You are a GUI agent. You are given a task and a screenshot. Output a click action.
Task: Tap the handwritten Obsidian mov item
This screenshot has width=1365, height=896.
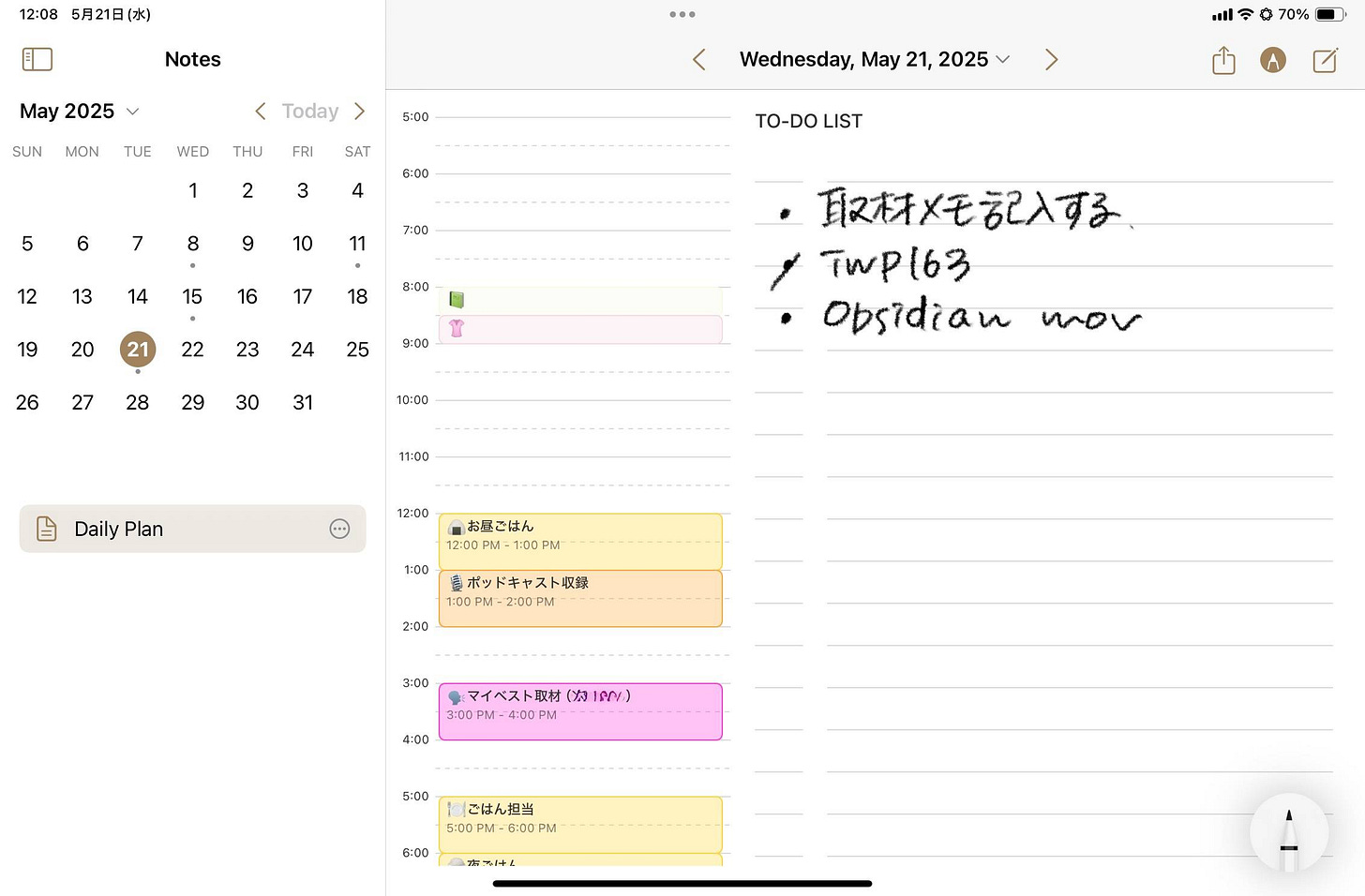982,315
